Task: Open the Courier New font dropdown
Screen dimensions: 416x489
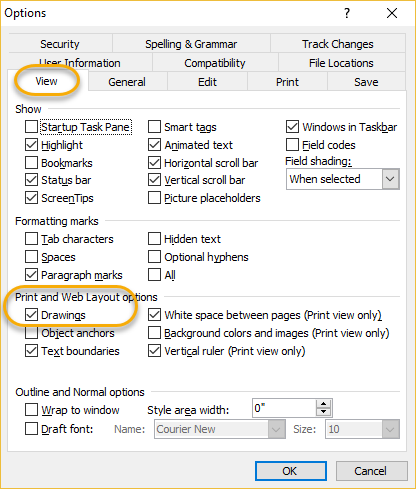Action: pyautogui.click(x=277, y=429)
